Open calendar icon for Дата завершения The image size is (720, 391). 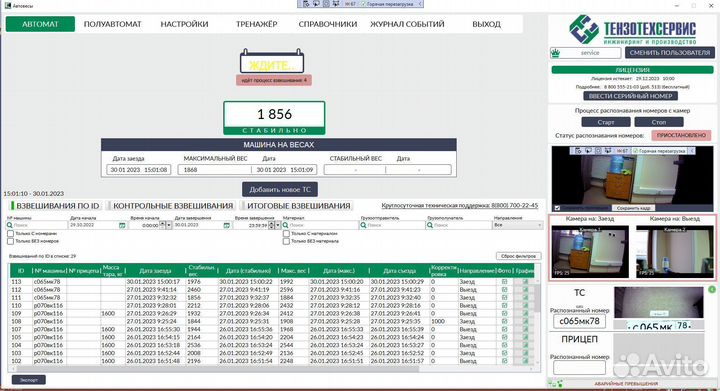pos(226,225)
